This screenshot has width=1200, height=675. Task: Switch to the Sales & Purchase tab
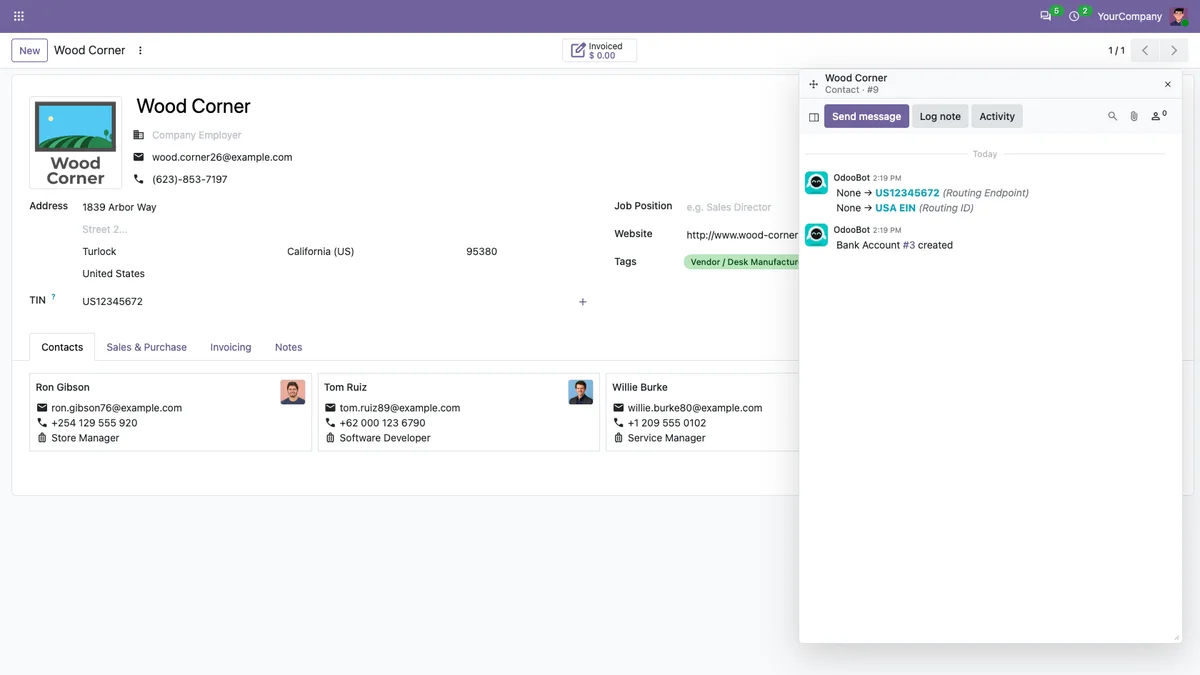click(x=147, y=347)
